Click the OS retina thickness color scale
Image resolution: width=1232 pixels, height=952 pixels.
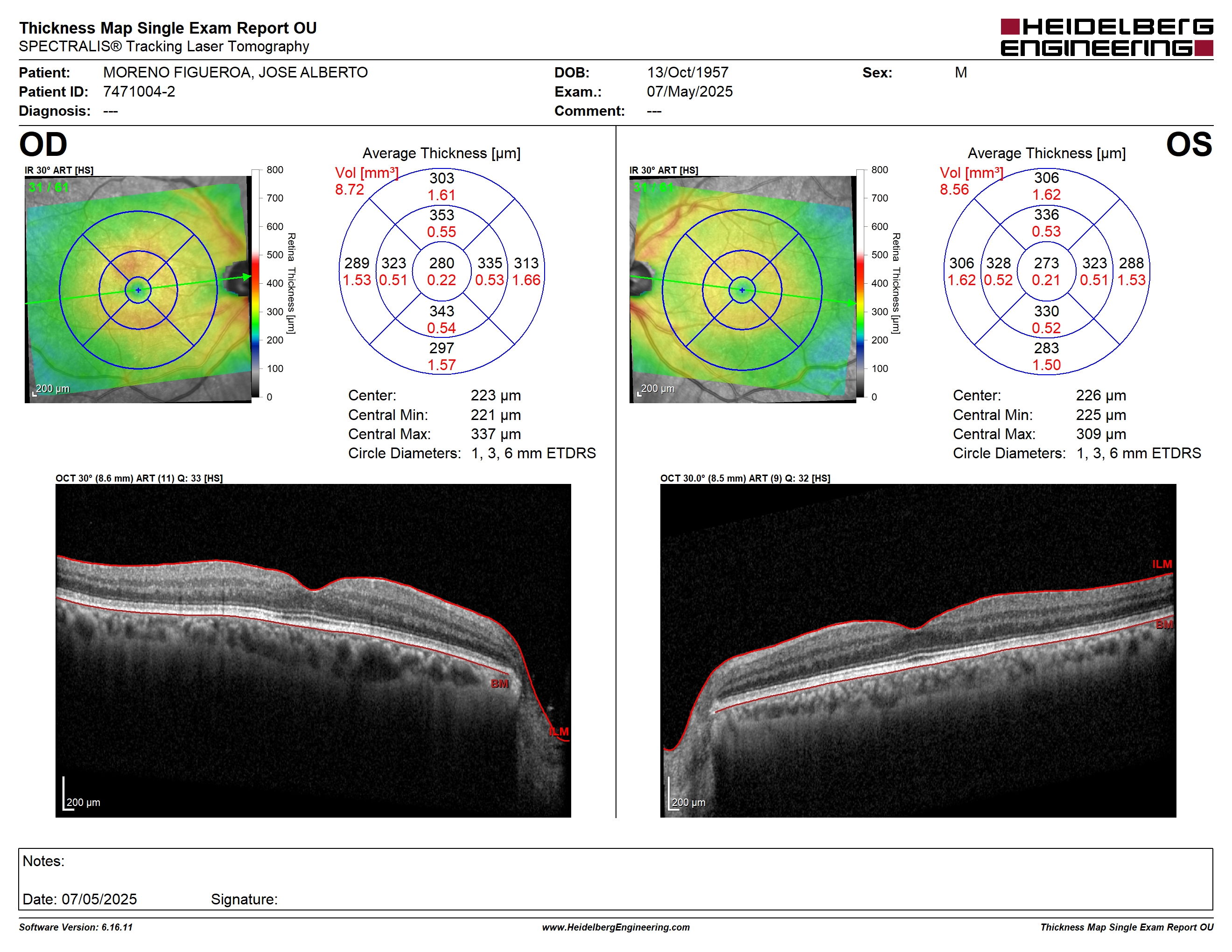click(860, 283)
